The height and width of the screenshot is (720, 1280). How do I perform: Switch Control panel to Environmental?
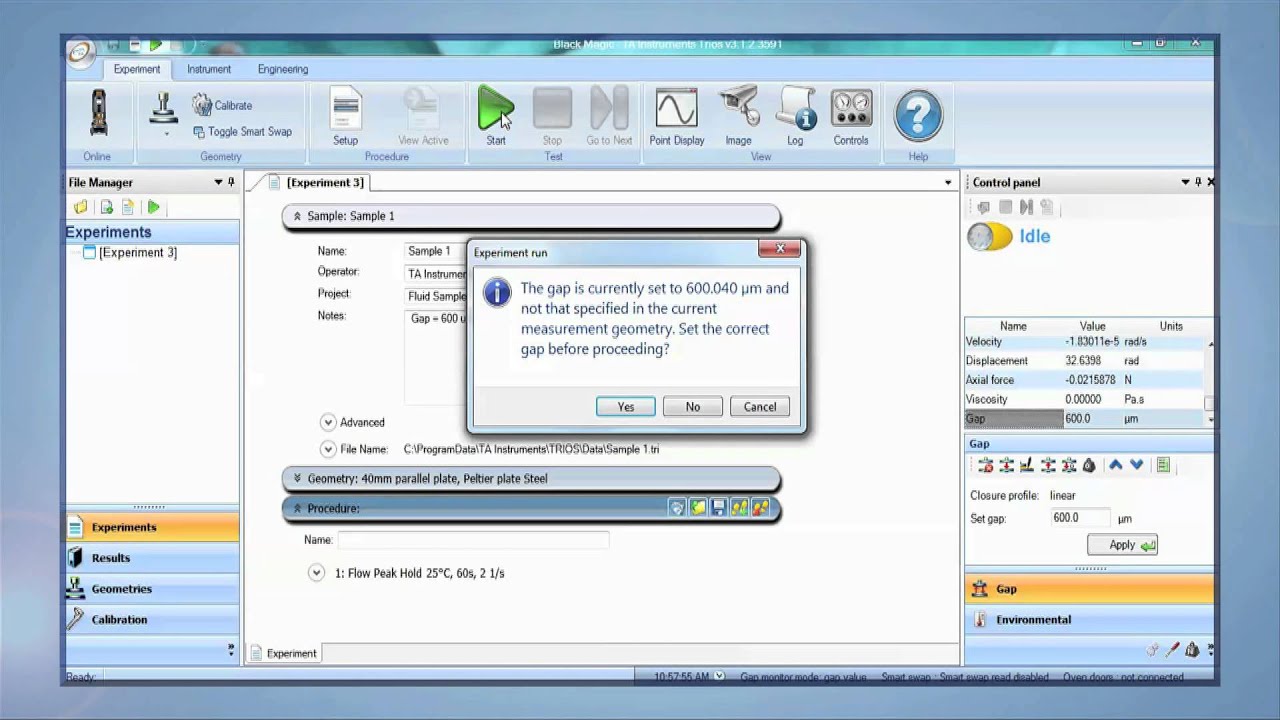pos(1089,620)
